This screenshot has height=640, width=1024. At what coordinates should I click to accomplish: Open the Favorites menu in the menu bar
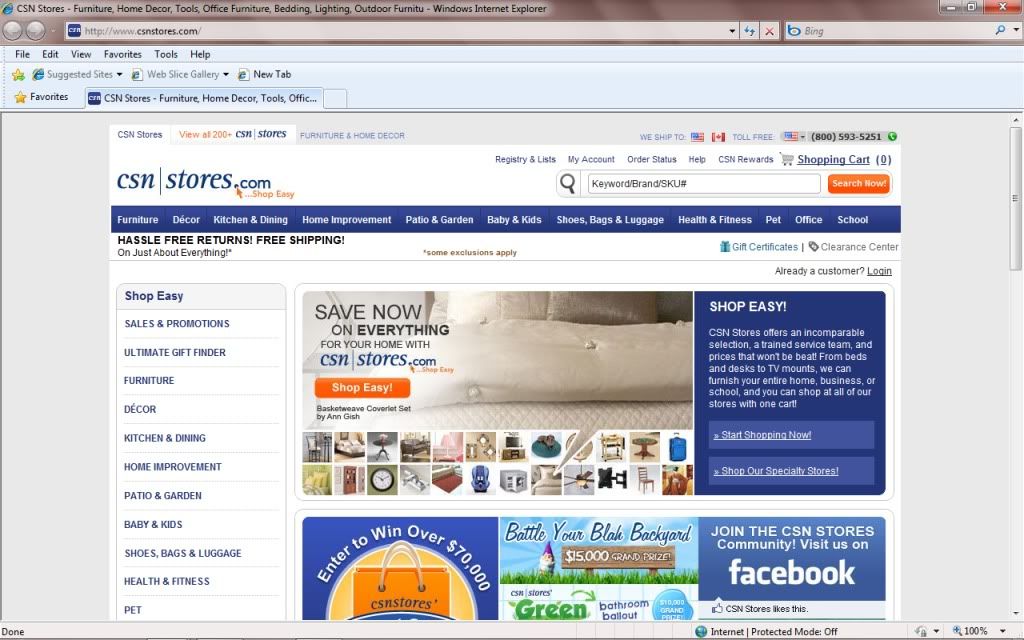point(123,54)
